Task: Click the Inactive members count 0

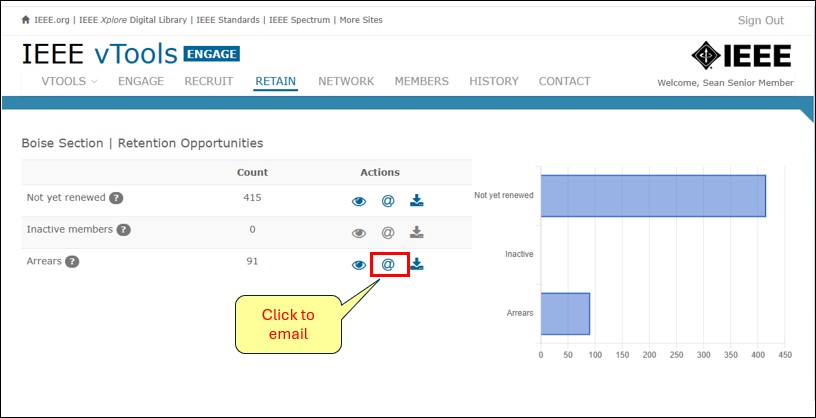Action: click(x=252, y=230)
